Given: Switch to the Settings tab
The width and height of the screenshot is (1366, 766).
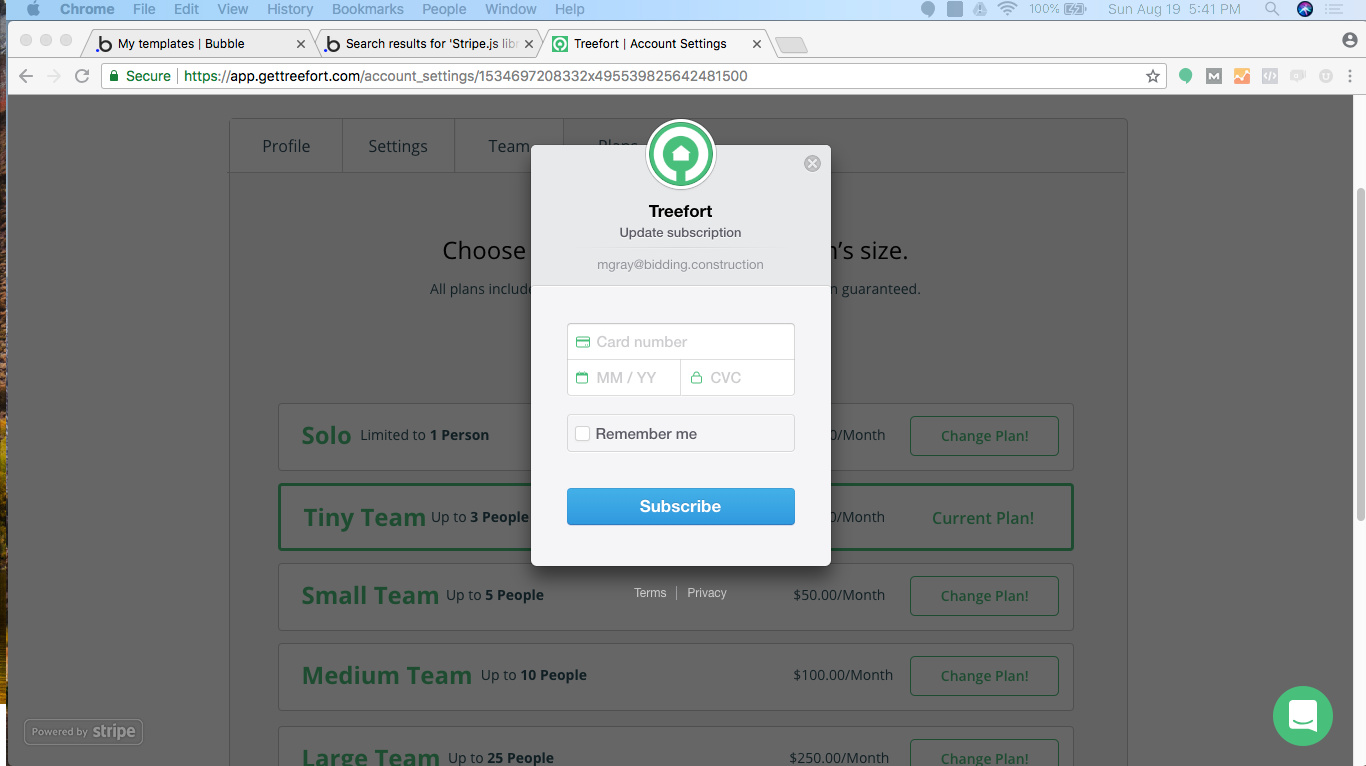Looking at the screenshot, I should click(398, 146).
